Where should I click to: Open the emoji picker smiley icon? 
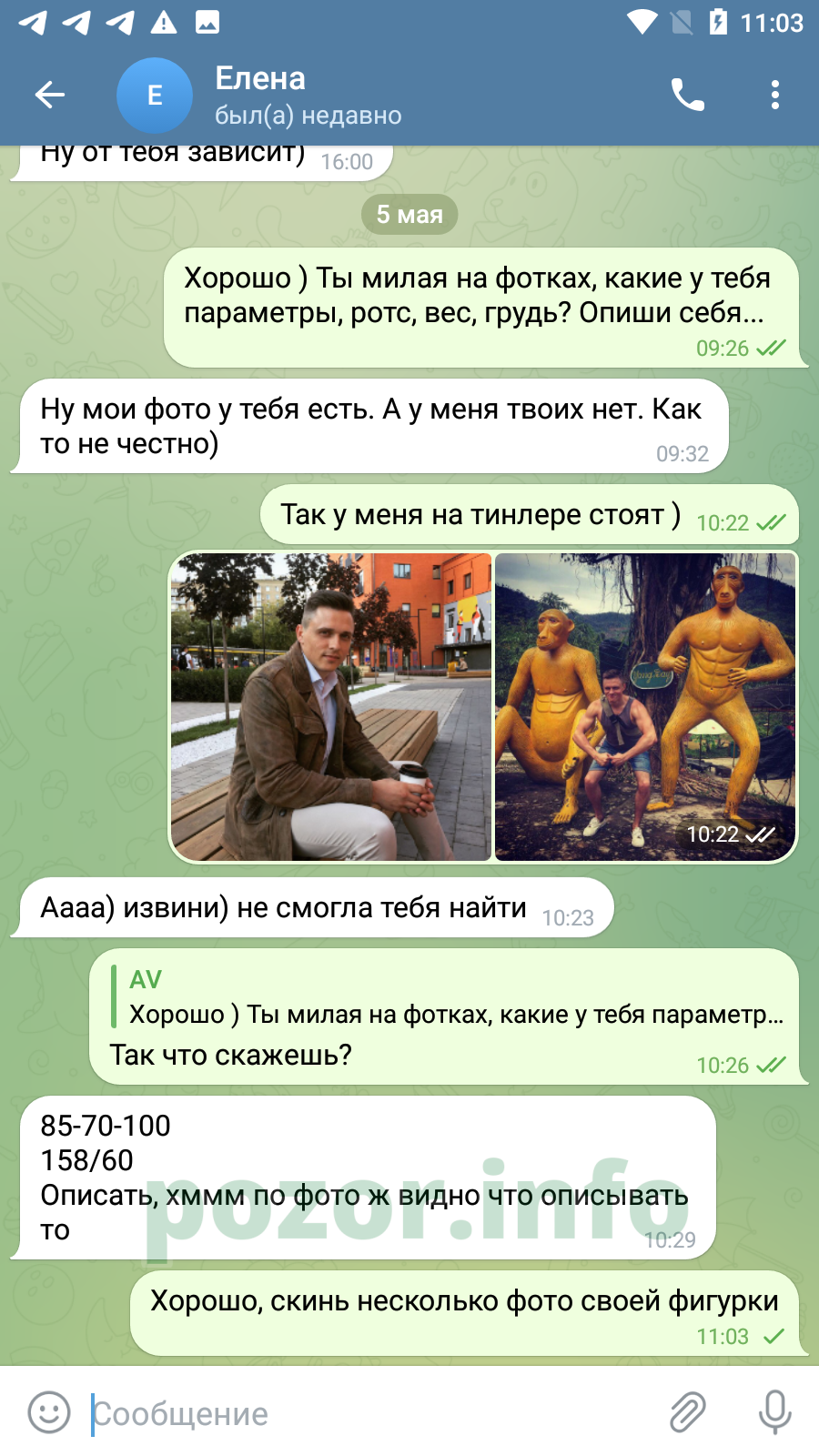click(x=49, y=1413)
